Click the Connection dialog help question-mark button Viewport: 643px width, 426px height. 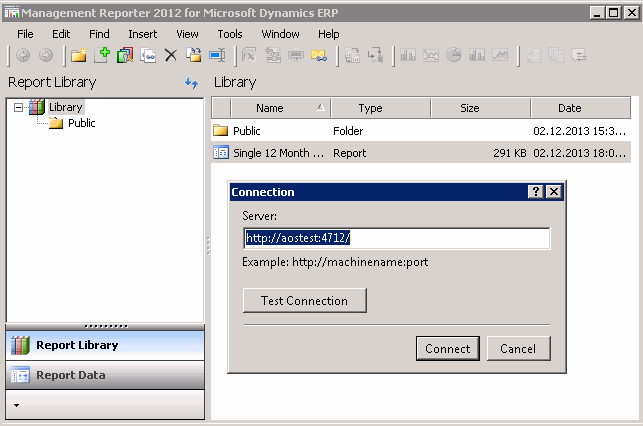[x=536, y=191]
